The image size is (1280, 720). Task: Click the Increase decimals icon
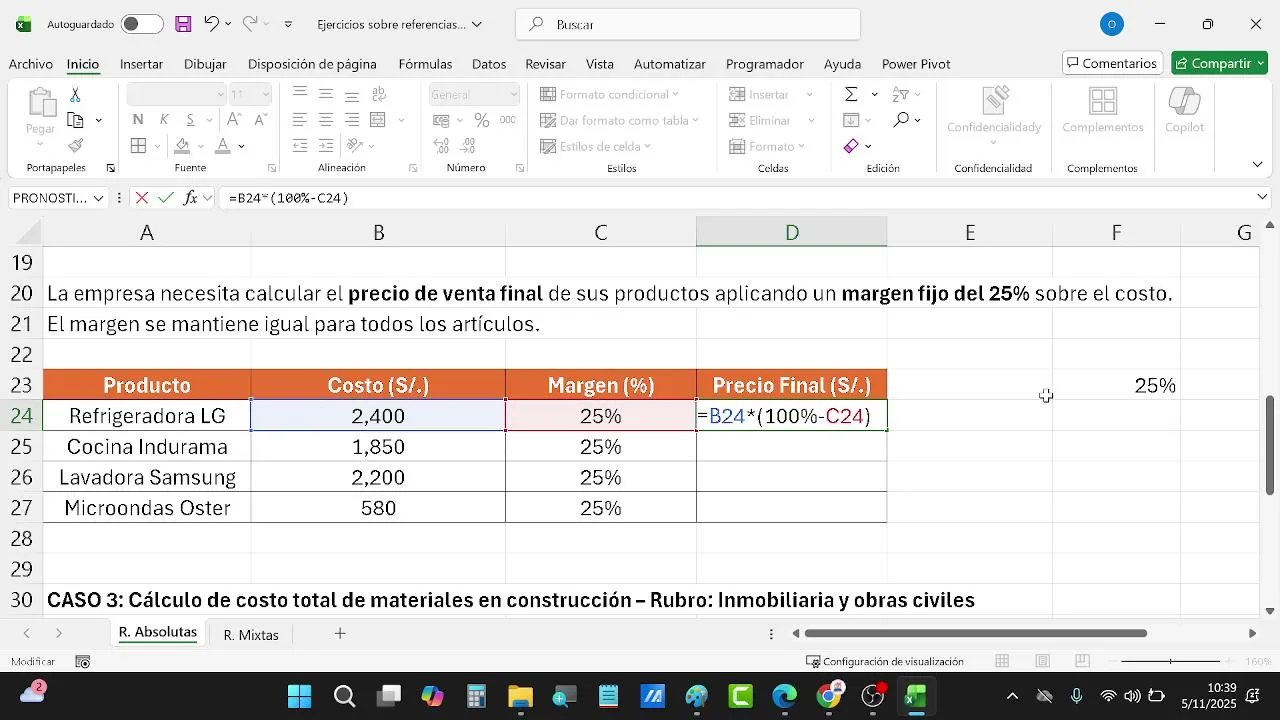point(442,146)
